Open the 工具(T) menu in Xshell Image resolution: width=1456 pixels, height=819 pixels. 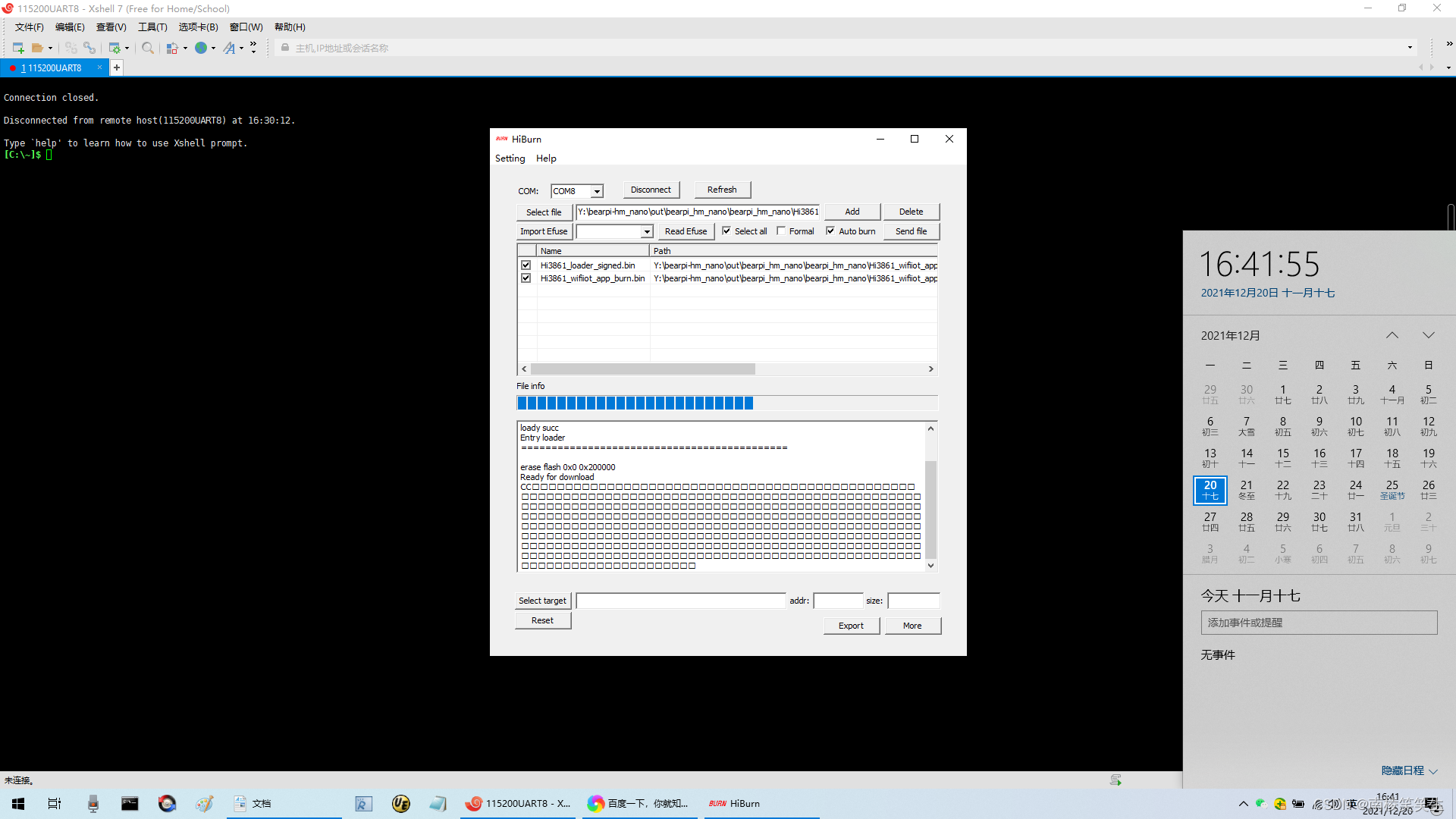pyautogui.click(x=152, y=27)
